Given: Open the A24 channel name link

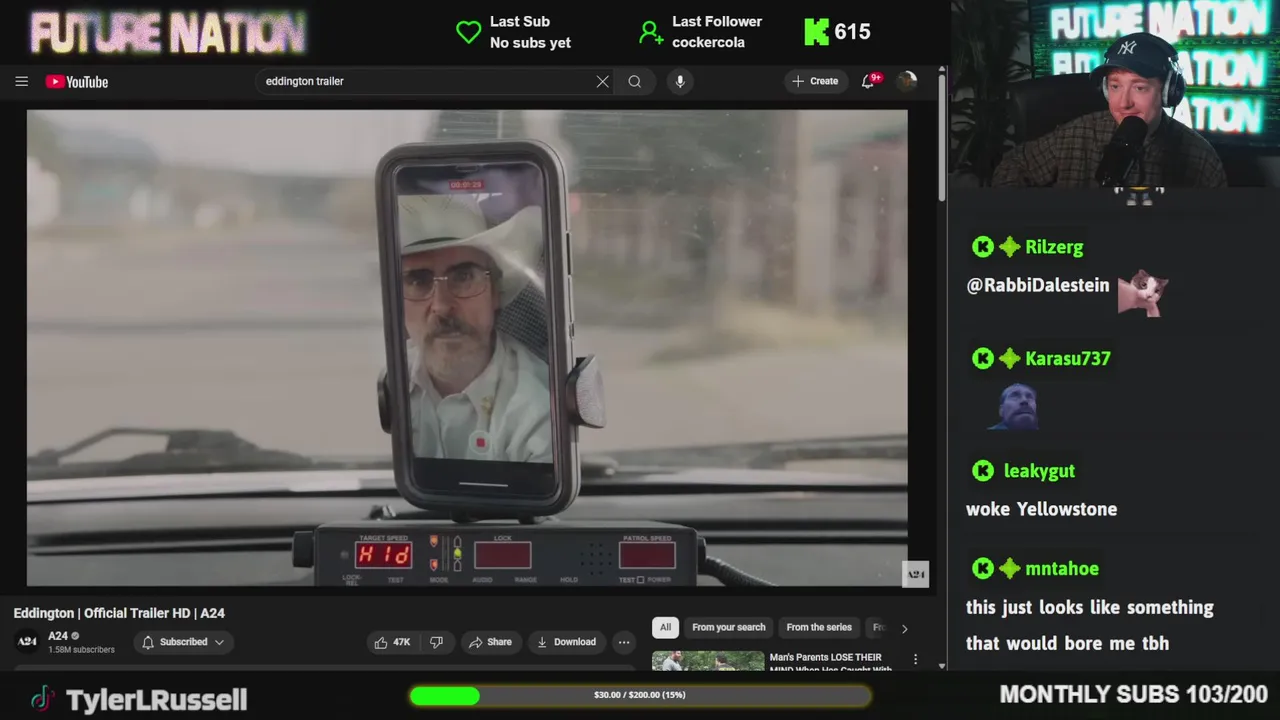Looking at the screenshot, I should (58, 636).
